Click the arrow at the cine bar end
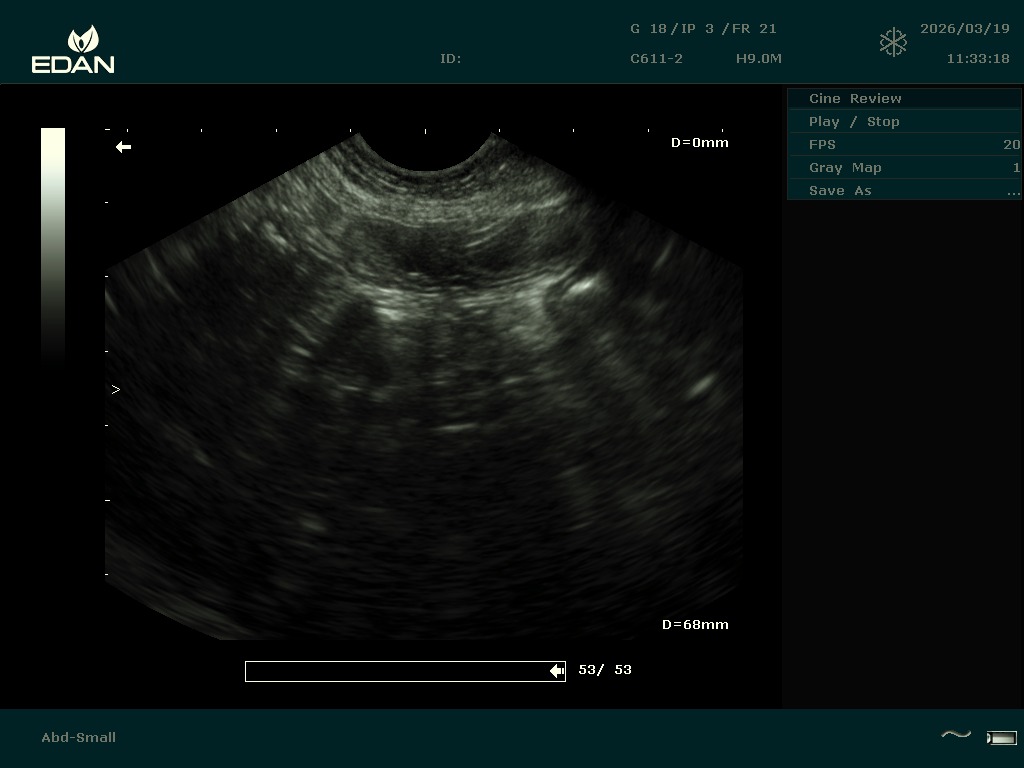This screenshot has width=1024, height=768. point(557,671)
